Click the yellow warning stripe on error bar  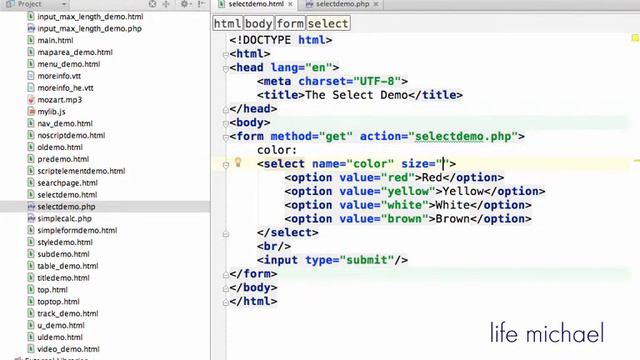[637, 161]
